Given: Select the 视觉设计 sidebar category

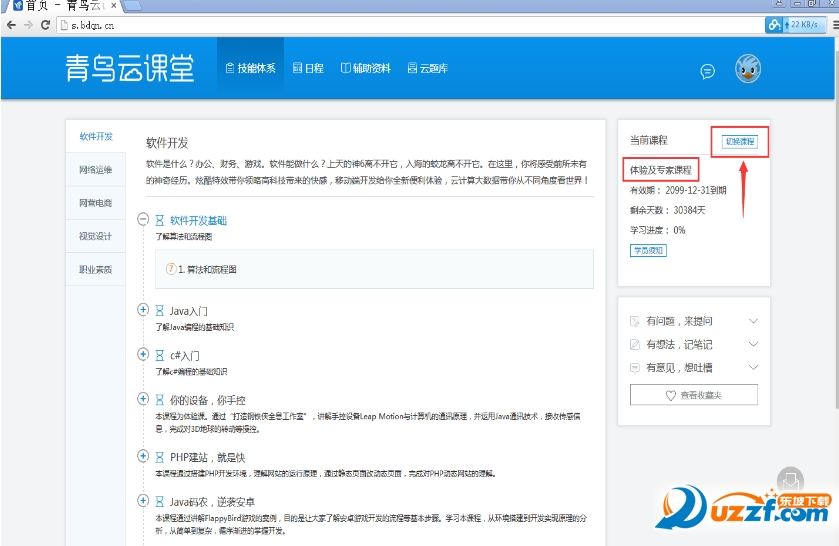Looking at the screenshot, I should (96, 236).
